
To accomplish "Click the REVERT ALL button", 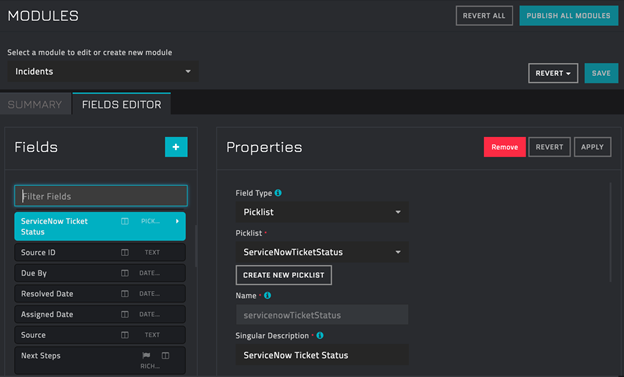I will [484, 16].
